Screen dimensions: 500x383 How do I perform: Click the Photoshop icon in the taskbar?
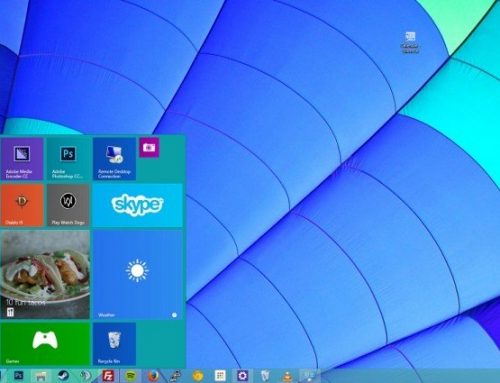pyautogui.click(x=19, y=376)
